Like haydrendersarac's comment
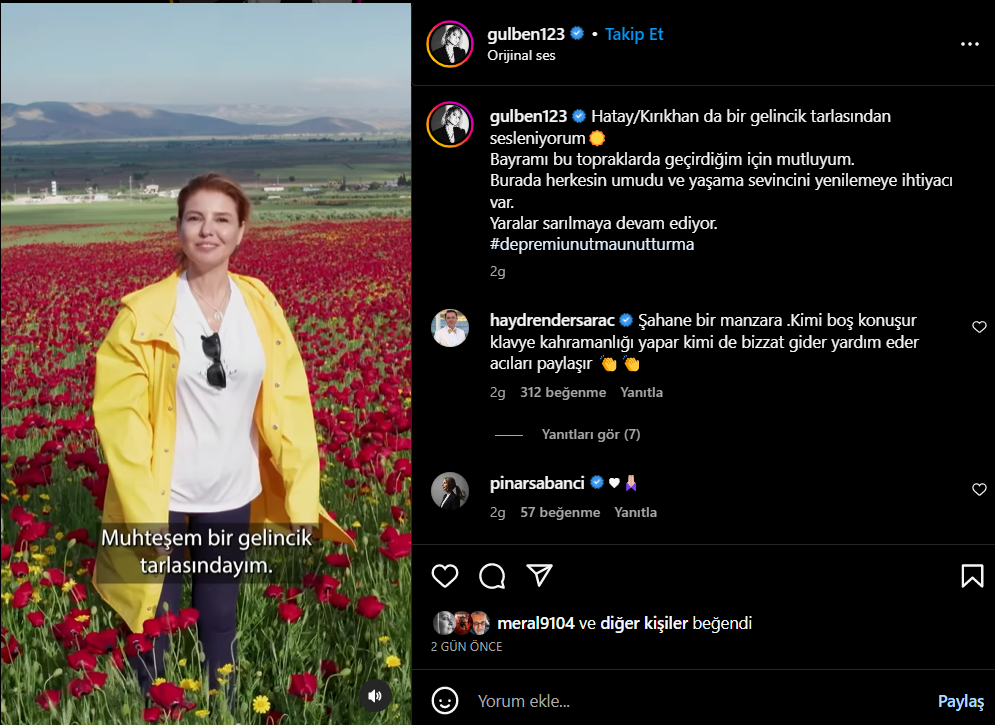This screenshot has width=995, height=725. point(979,327)
